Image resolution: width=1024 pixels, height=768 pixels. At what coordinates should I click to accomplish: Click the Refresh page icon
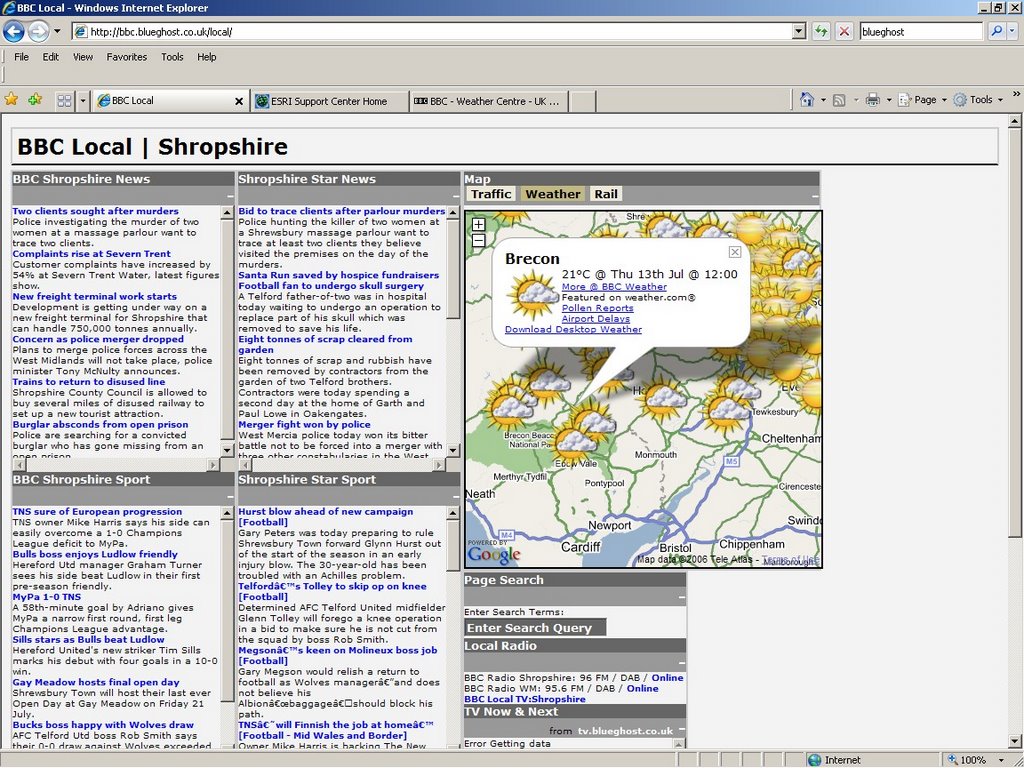tap(821, 31)
